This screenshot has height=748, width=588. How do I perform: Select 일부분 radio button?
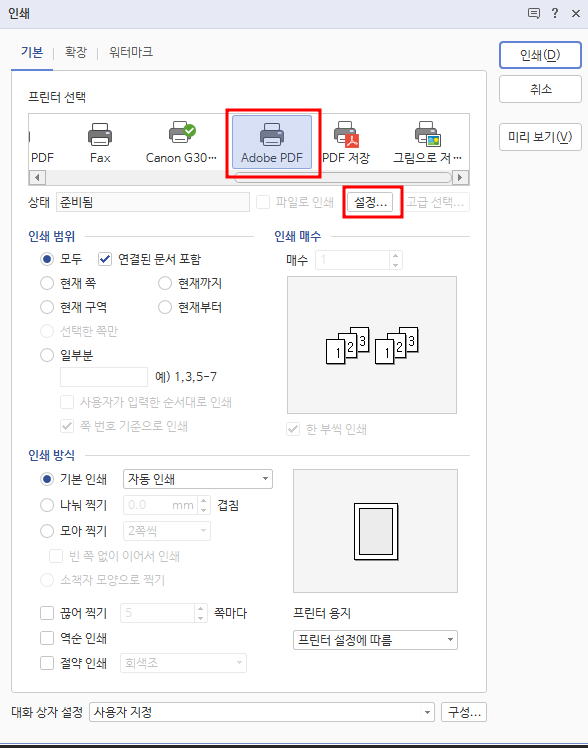pos(47,355)
